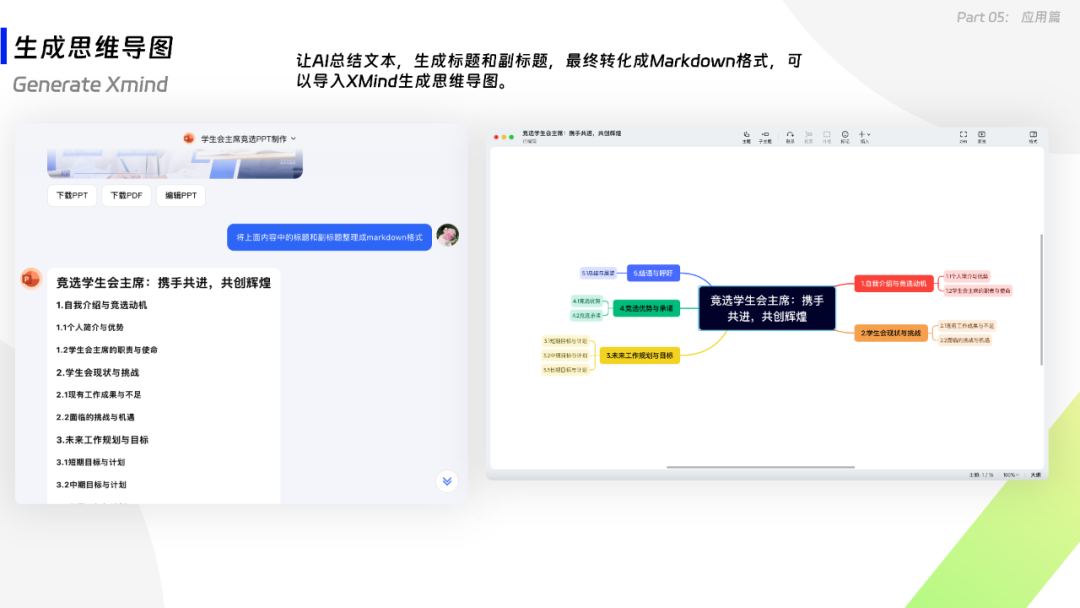This screenshot has height=608, width=1080.
Task: Click the XMind Summary (概要) toolbar icon
Action: click(x=809, y=136)
